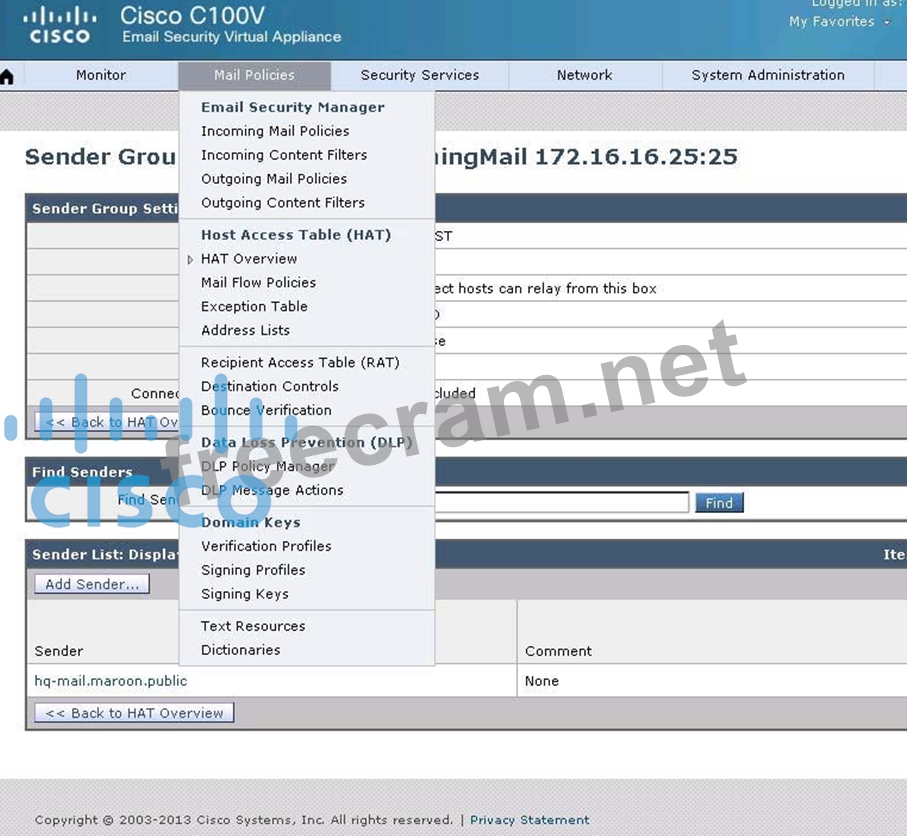Screen dimensions: 907x836
Task: Select Mail Flow Policies menu entry
Action: tap(258, 283)
